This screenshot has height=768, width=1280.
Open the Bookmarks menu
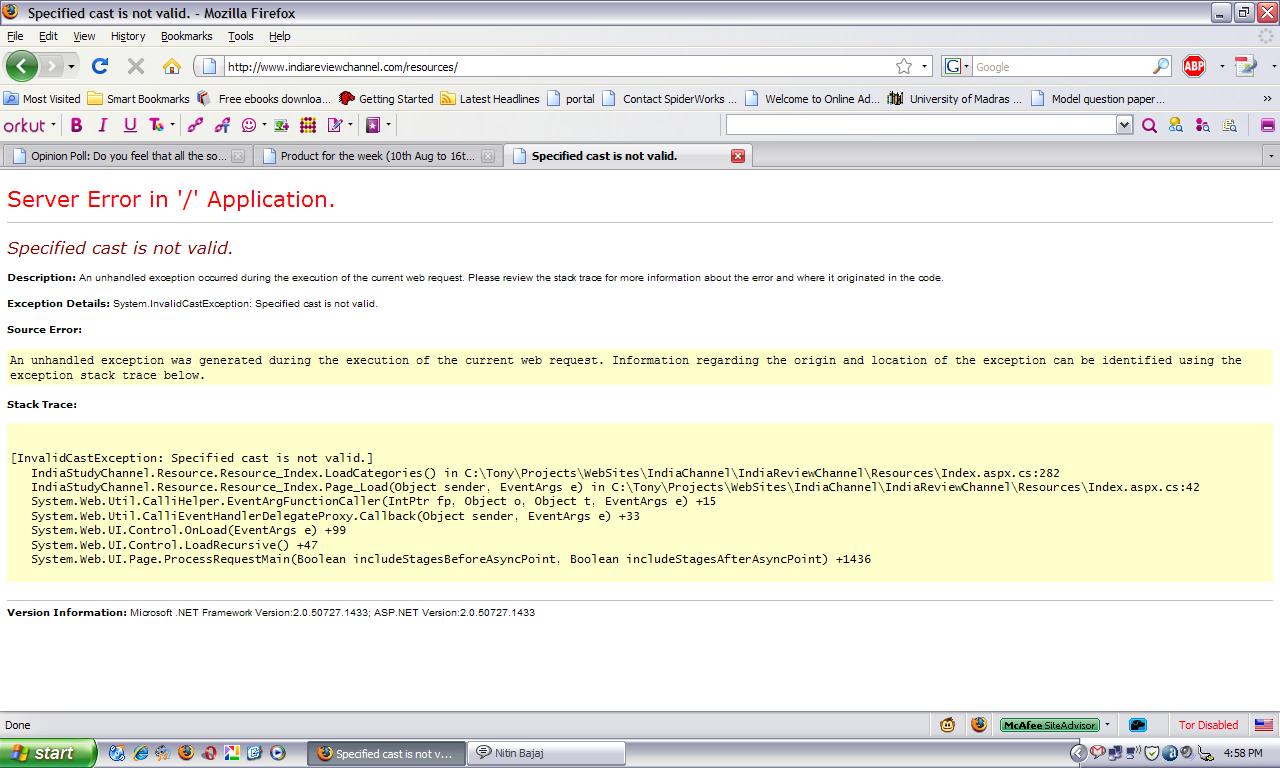coord(186,36)
